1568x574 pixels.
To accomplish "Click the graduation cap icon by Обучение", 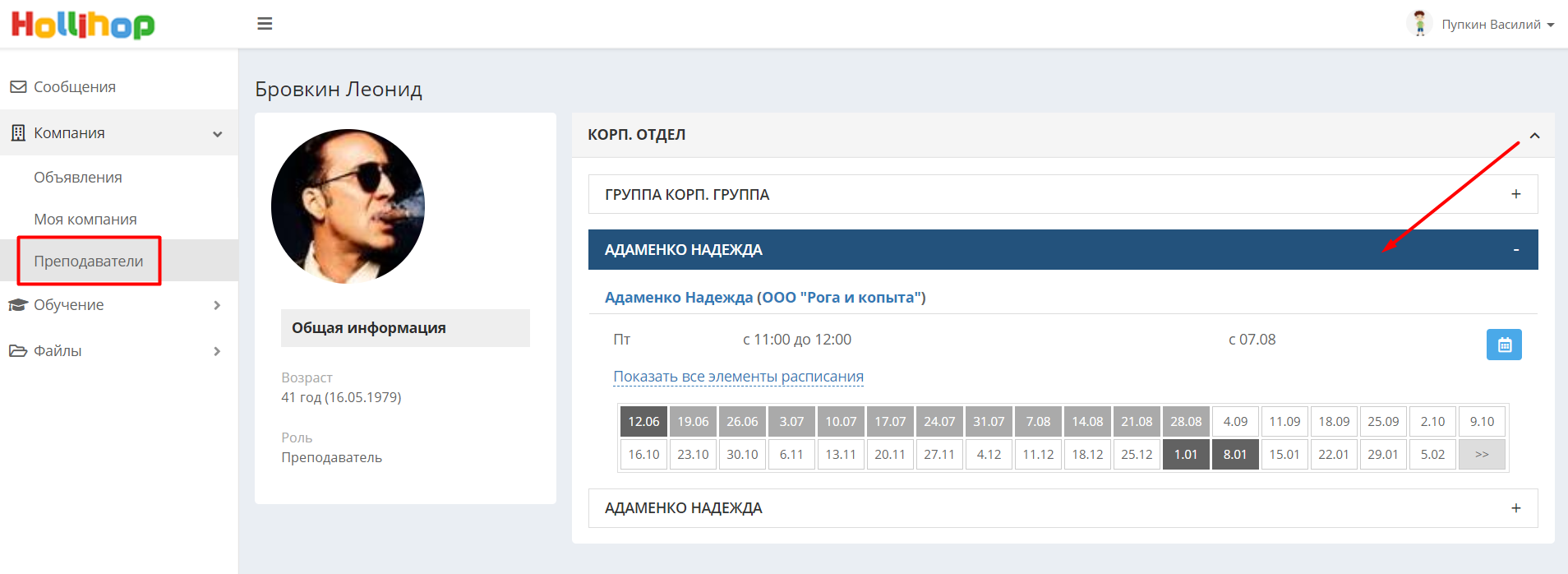I will click(18, 305).
